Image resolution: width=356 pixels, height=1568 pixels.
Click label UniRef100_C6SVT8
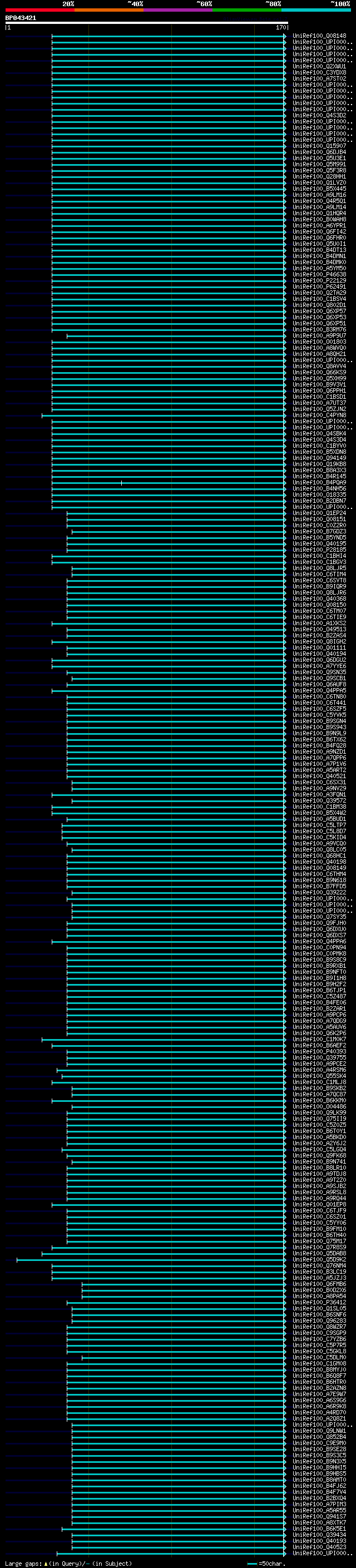(319, 580)
